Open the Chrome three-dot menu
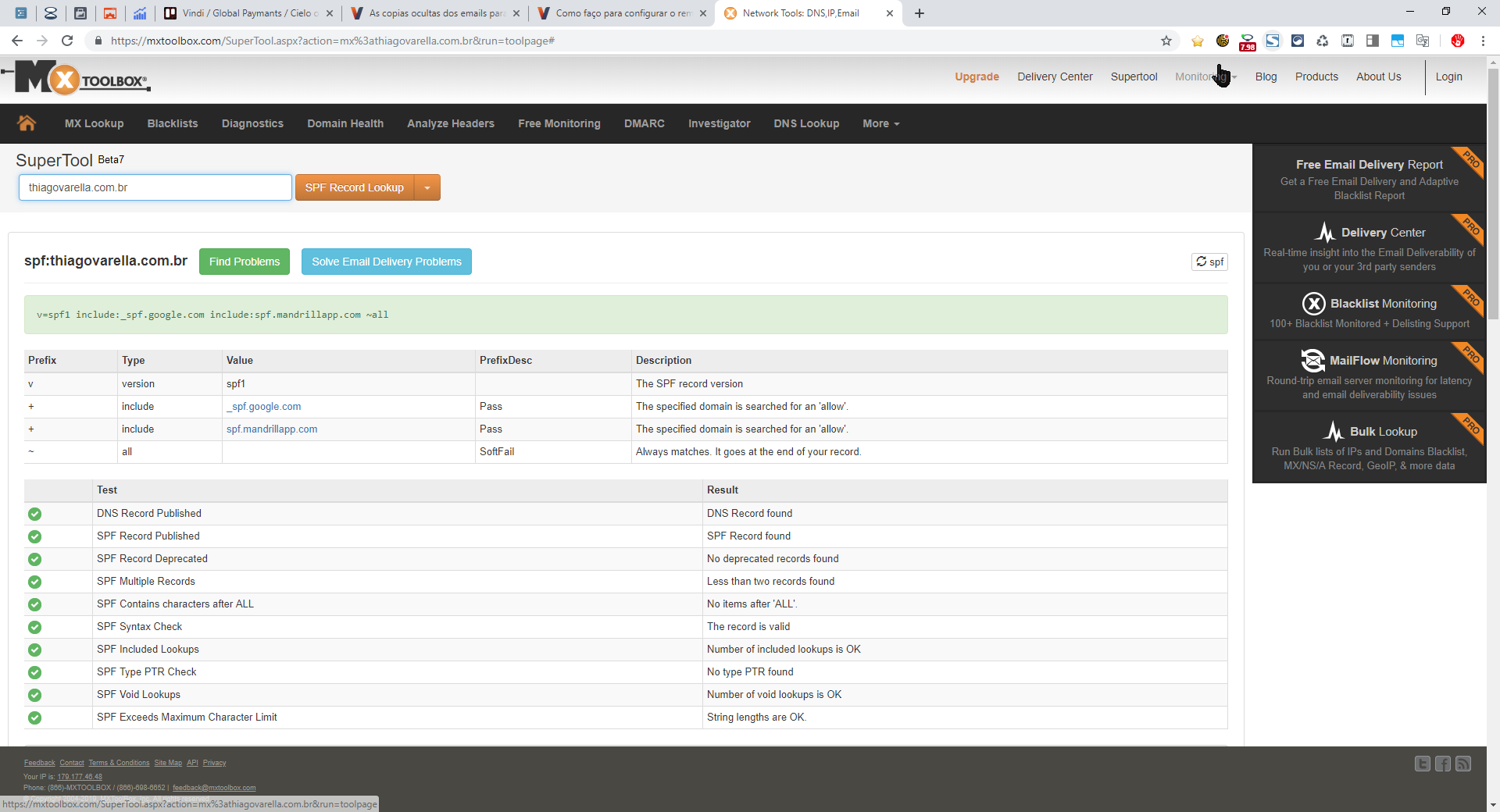 (1483, 41)
